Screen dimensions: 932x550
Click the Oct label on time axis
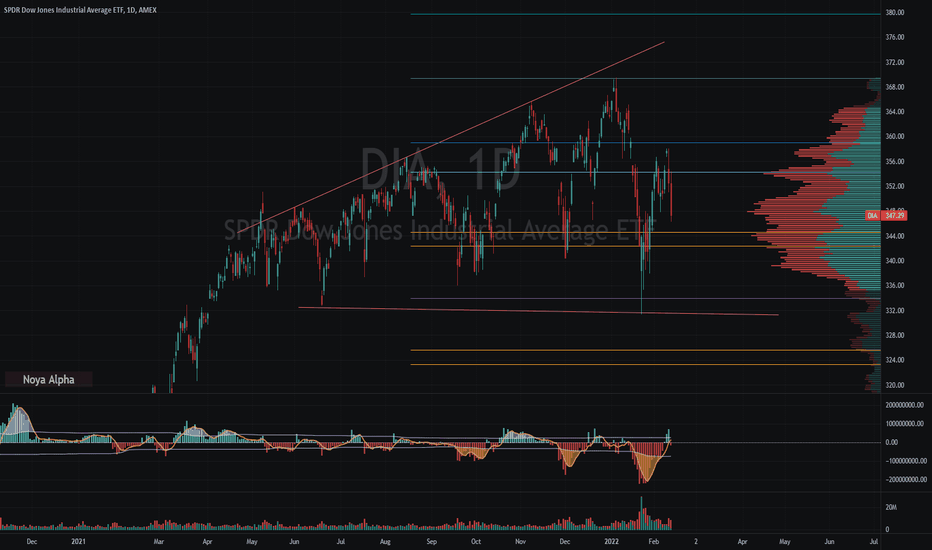(476, 542)
